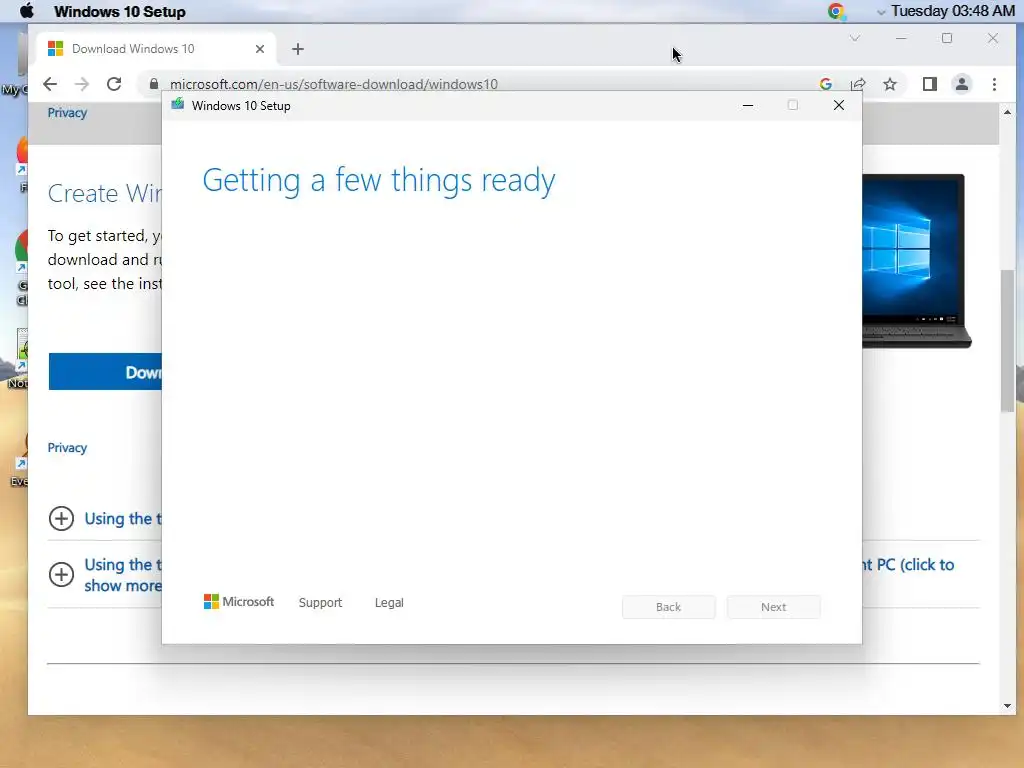Open the Windows 10 Setup menu bar item
Viewport: 1024px width, 768px height.
[120, 12]
